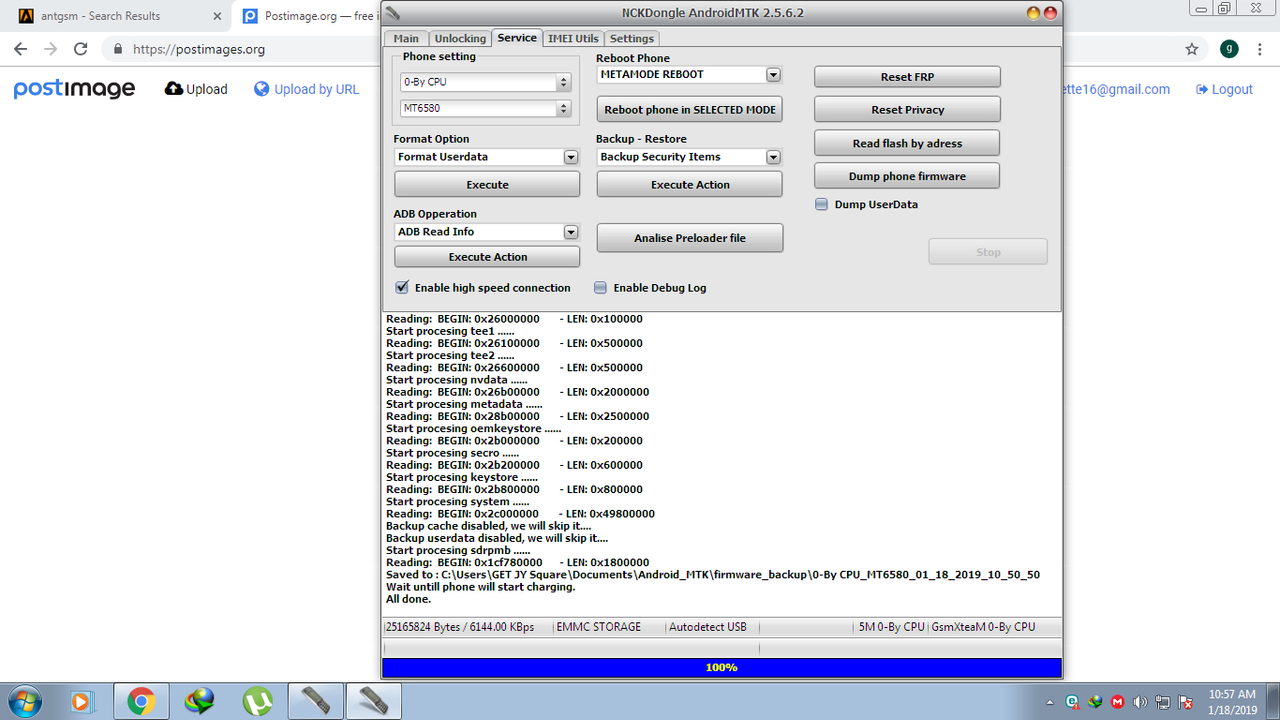Image resolution: width=1280 pixels, height=720 pixels.
Task: Open the Windows Start menu
Action: 24,701
